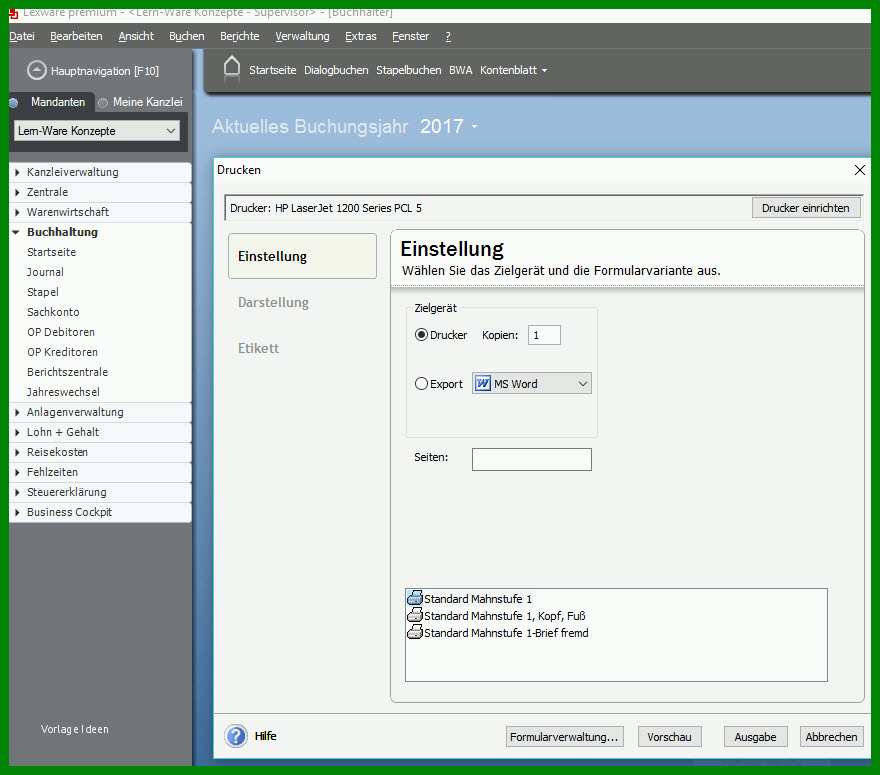Click the Kopien input field
Screen dimensions: 880x775
(x=544, y=335)
